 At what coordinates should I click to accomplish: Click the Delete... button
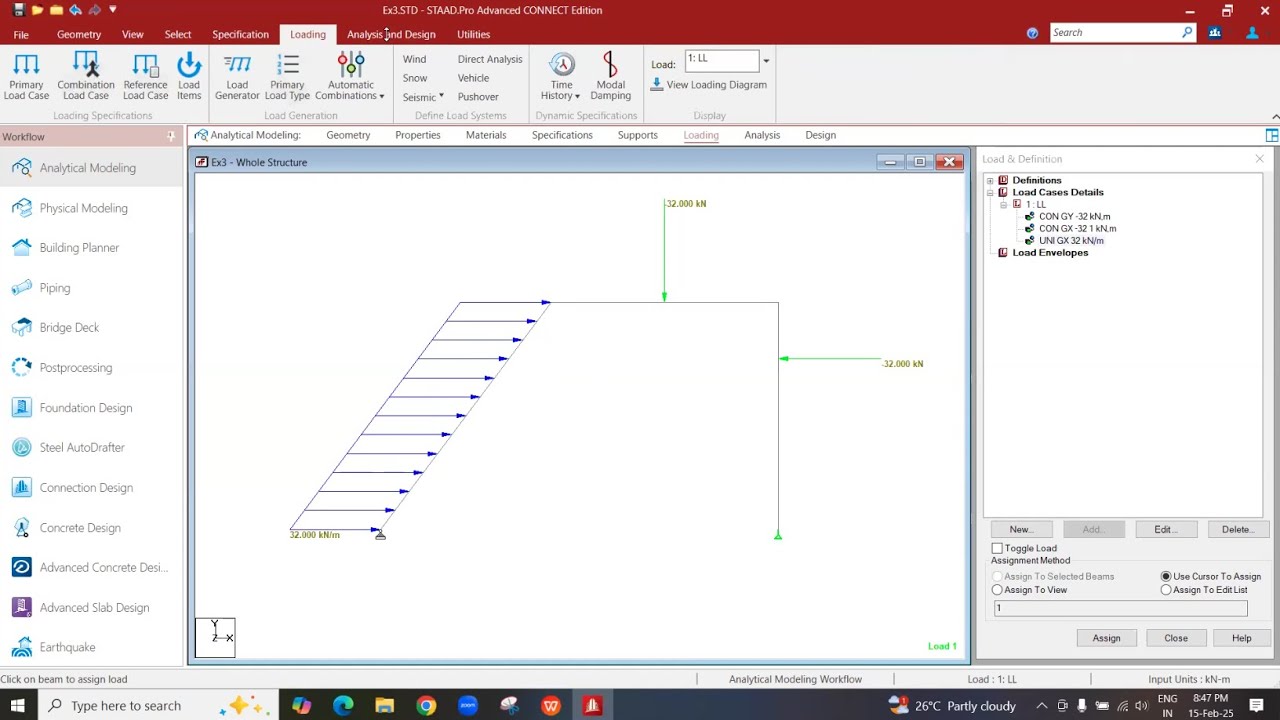(x=1238, y=529)
